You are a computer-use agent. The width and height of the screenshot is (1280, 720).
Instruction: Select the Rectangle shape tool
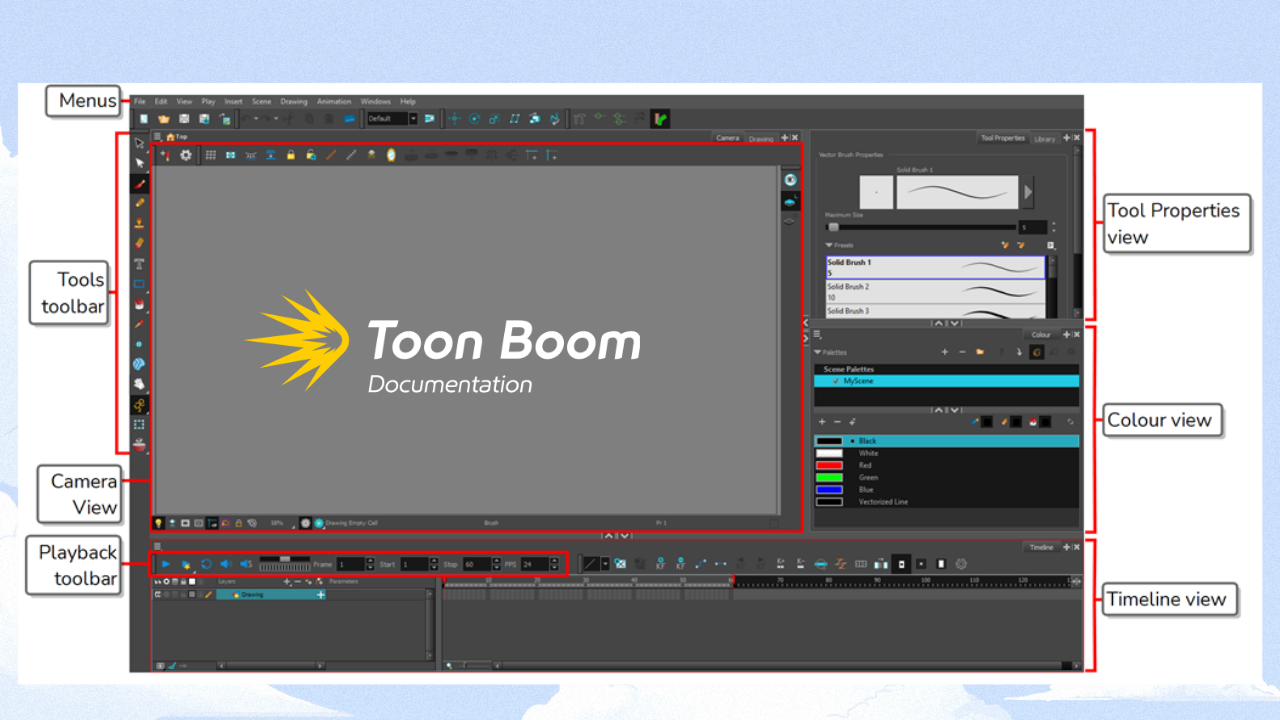(140, 284)
